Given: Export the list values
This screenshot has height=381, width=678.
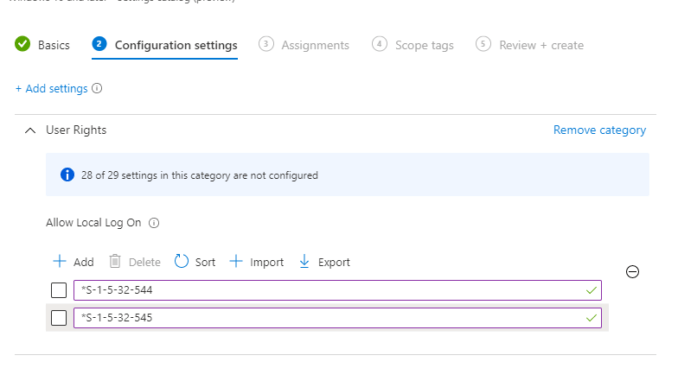Looking at the screenshot, I should tap(324, 262).
